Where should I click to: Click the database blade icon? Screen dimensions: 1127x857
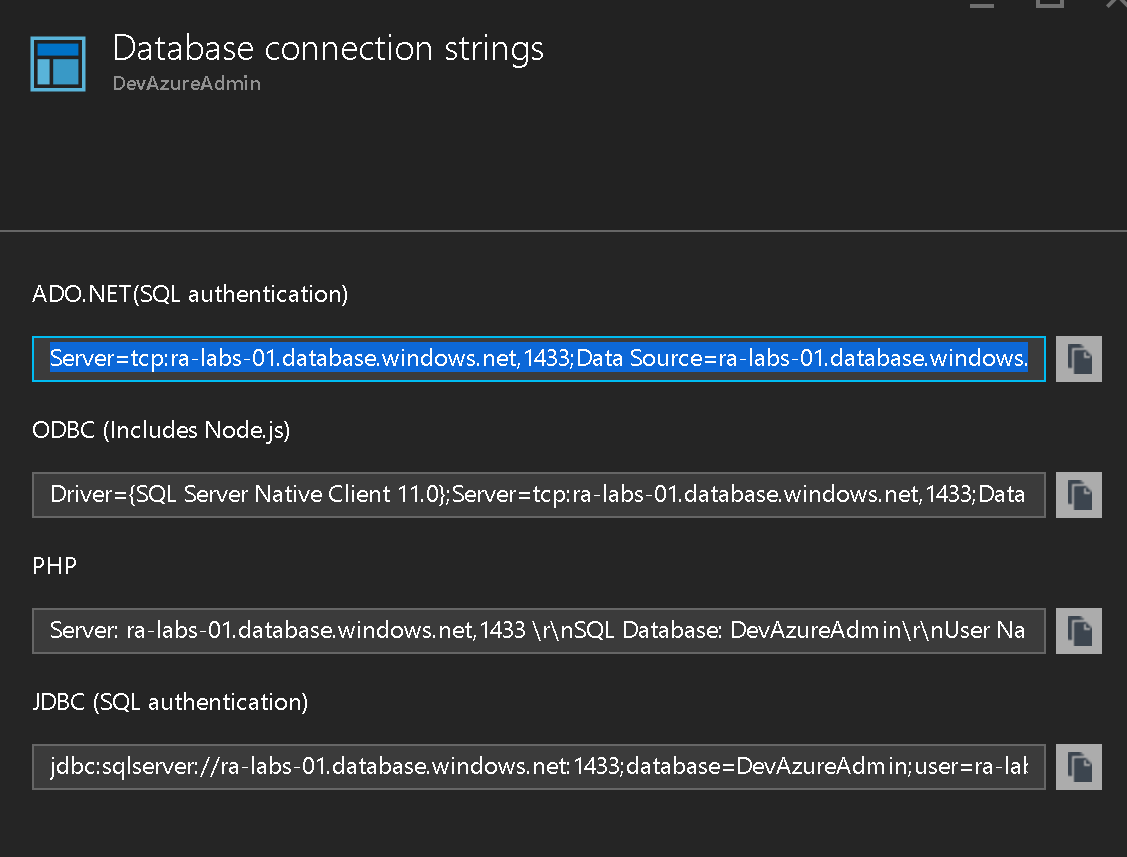(x=58, y=64)
